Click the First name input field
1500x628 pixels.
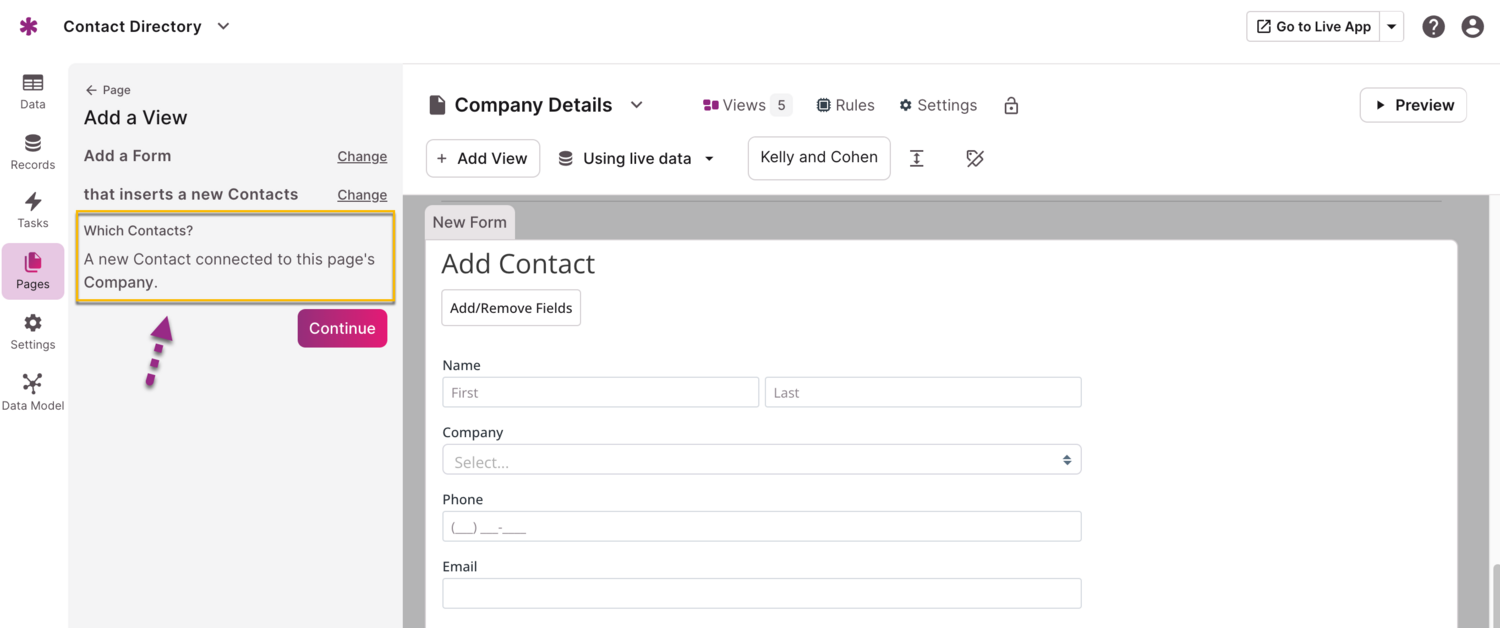[x=600, y=392]
